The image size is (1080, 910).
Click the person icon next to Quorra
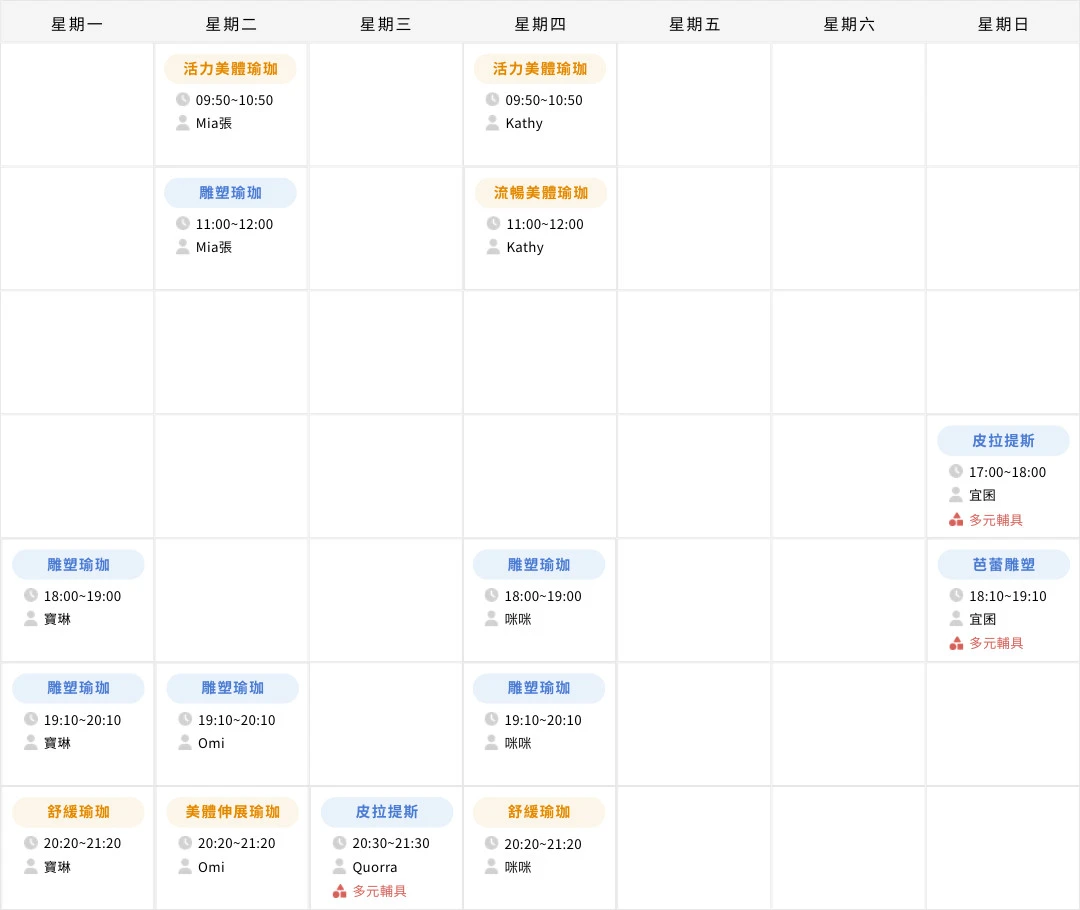pyautogui.click(x=339, y=867)
